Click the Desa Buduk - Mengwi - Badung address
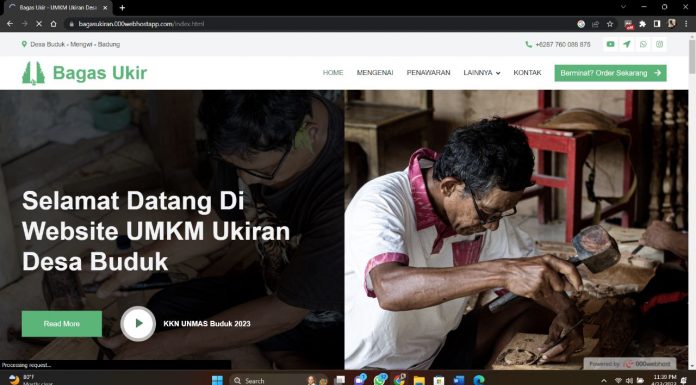 (75, 44)
